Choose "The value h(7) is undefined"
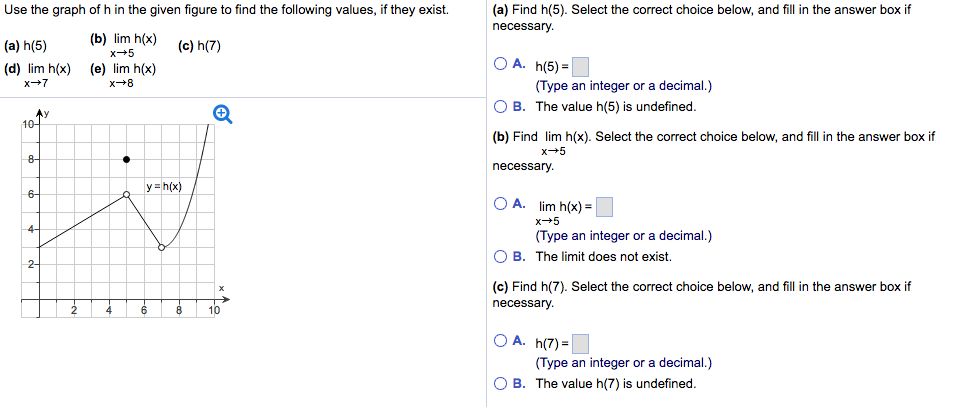 click(x=500, y=383)
